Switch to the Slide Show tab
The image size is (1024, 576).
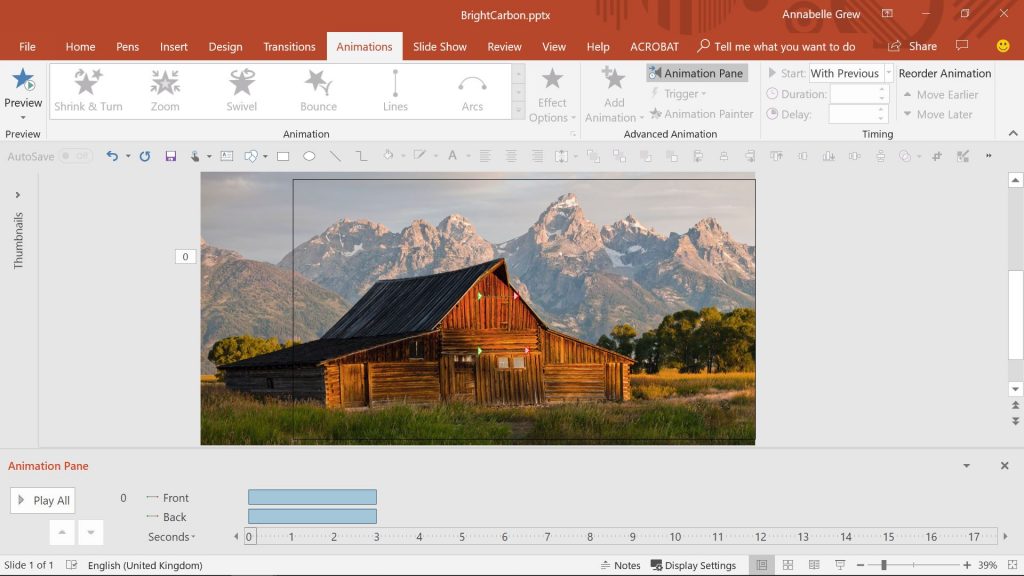coord(440,46)
